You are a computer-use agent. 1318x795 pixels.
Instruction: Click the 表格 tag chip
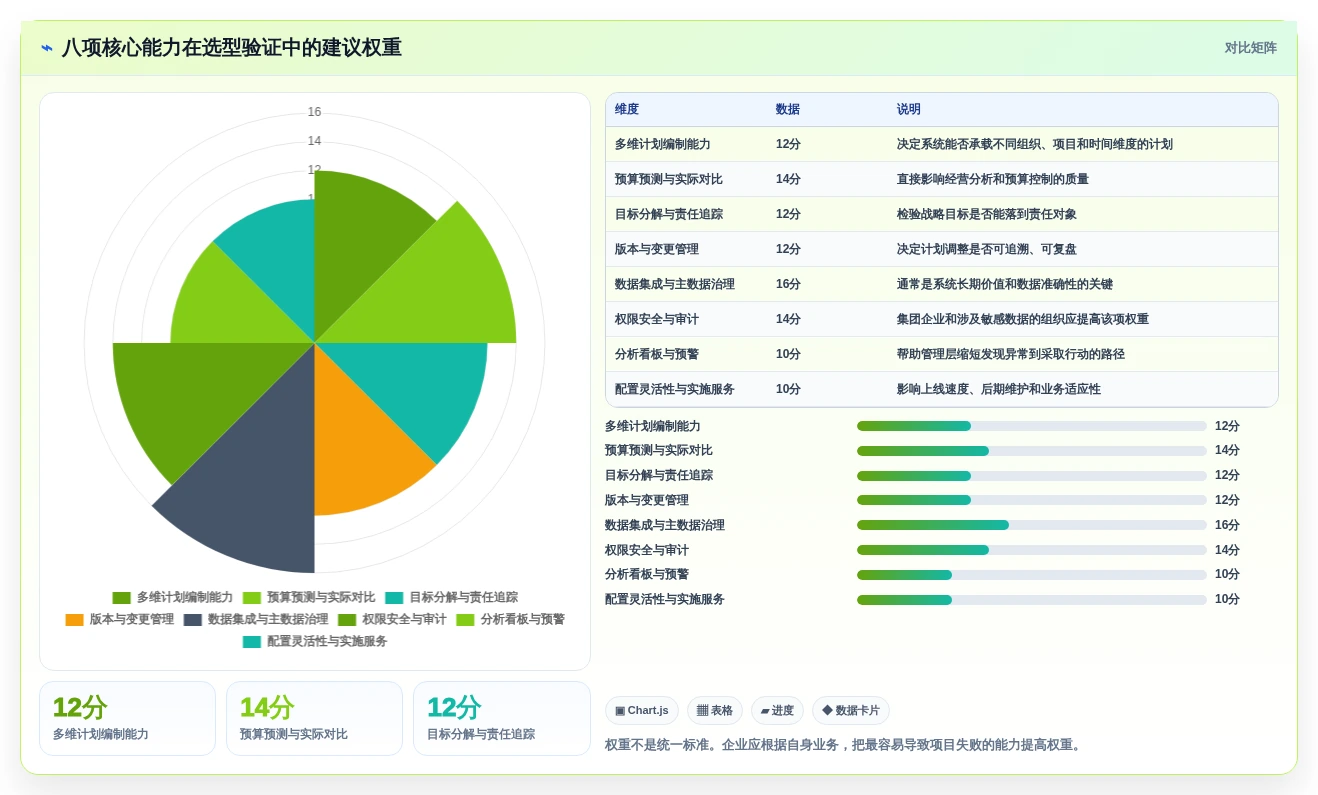715,711
